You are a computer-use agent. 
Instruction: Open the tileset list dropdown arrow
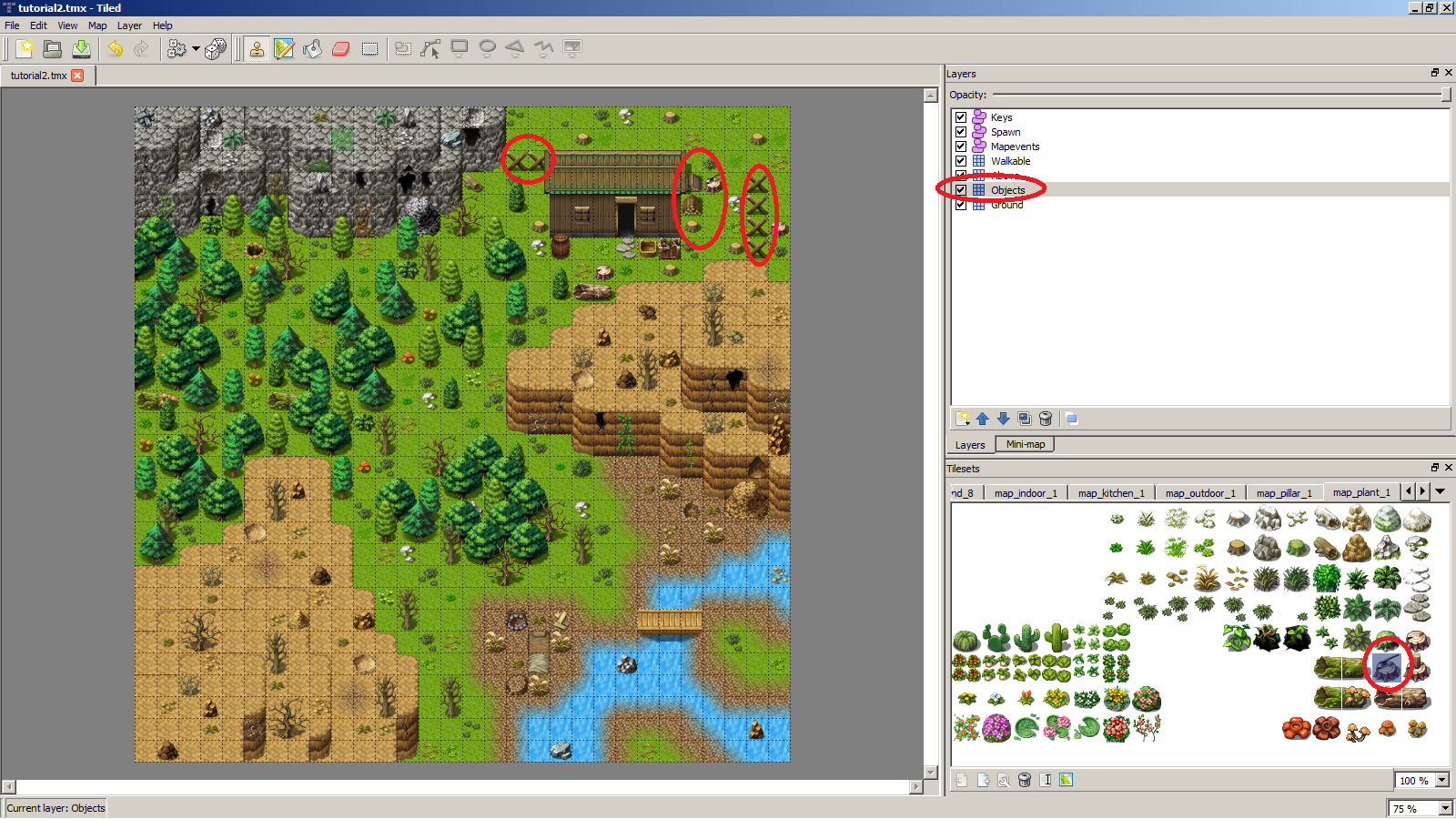[1441, 491]
